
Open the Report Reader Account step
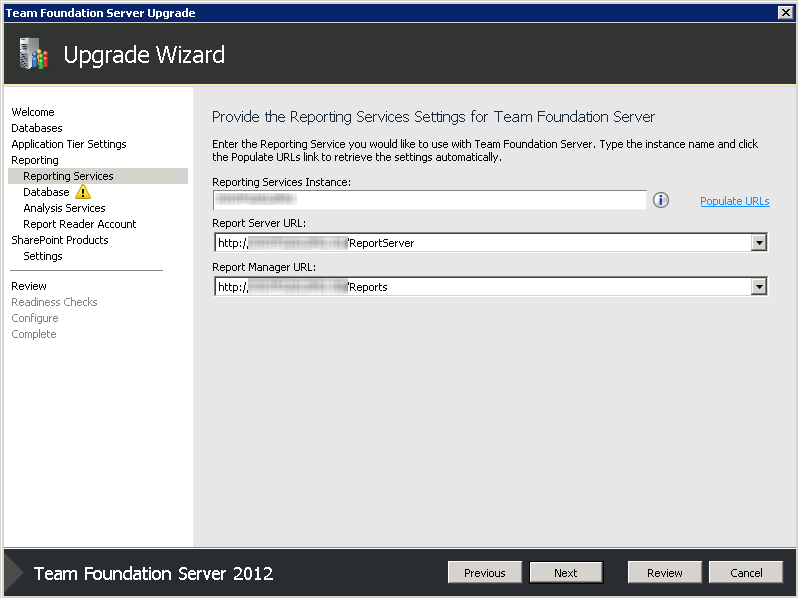[x=79, y=224]
